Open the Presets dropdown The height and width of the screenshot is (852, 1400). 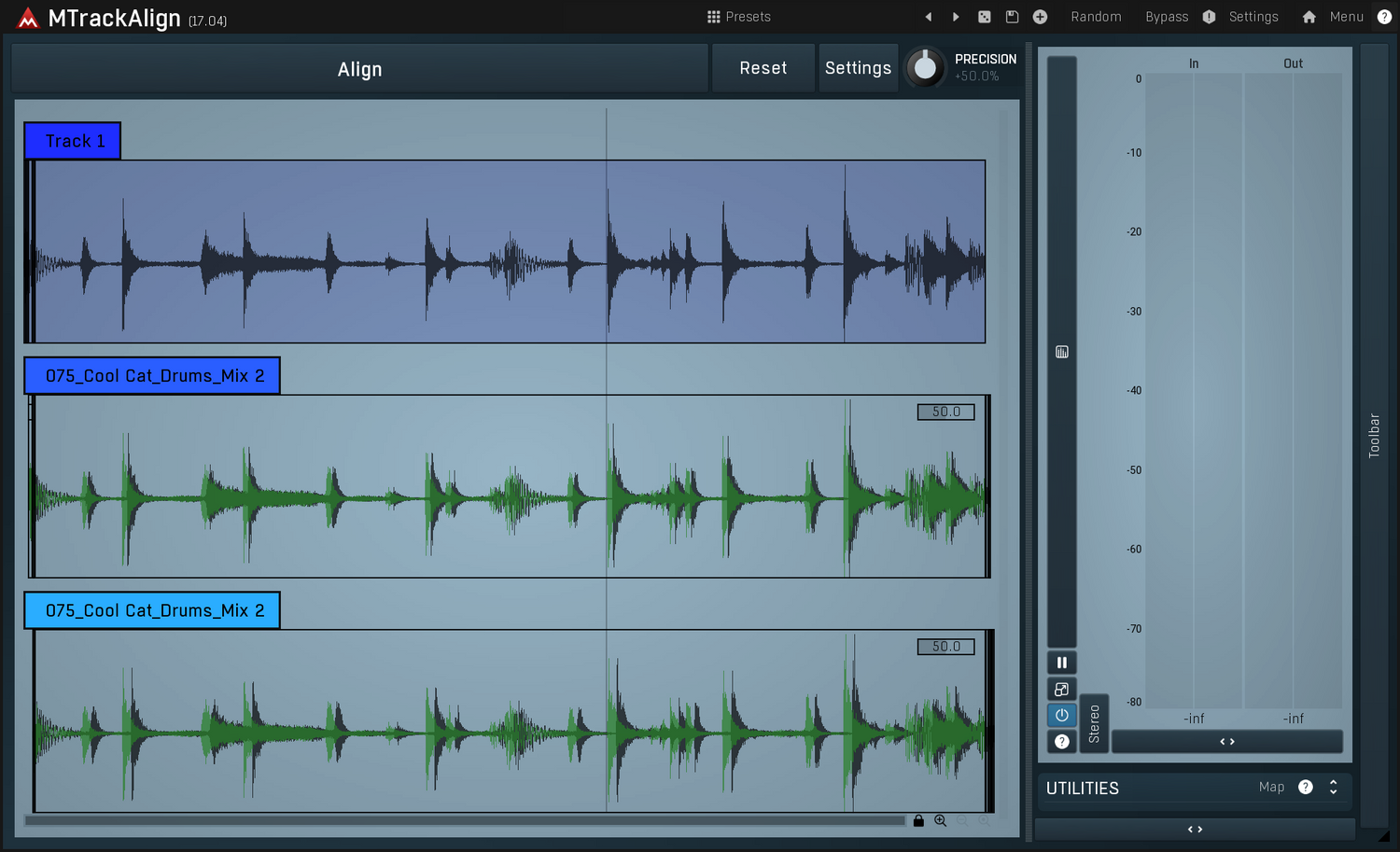pos(739,17)
